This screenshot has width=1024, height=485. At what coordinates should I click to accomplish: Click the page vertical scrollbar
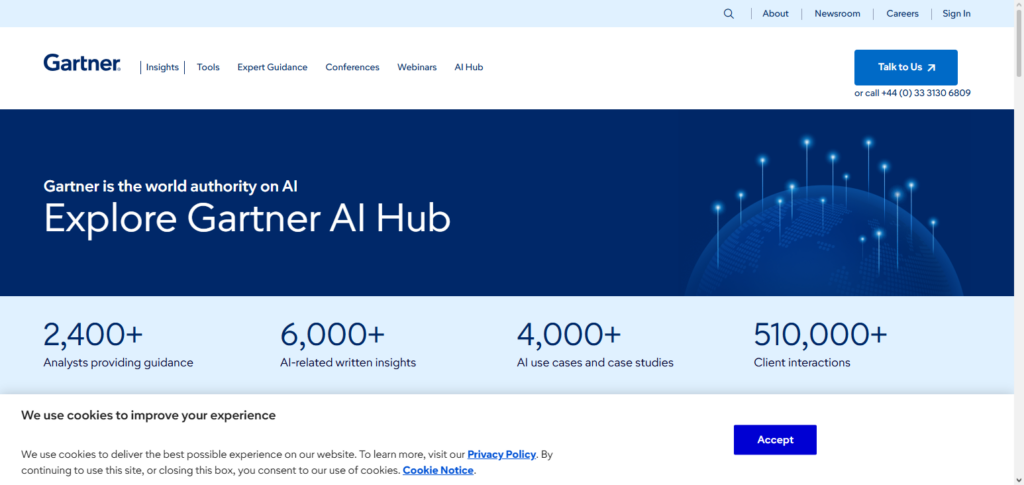[x=1018, y=242]
